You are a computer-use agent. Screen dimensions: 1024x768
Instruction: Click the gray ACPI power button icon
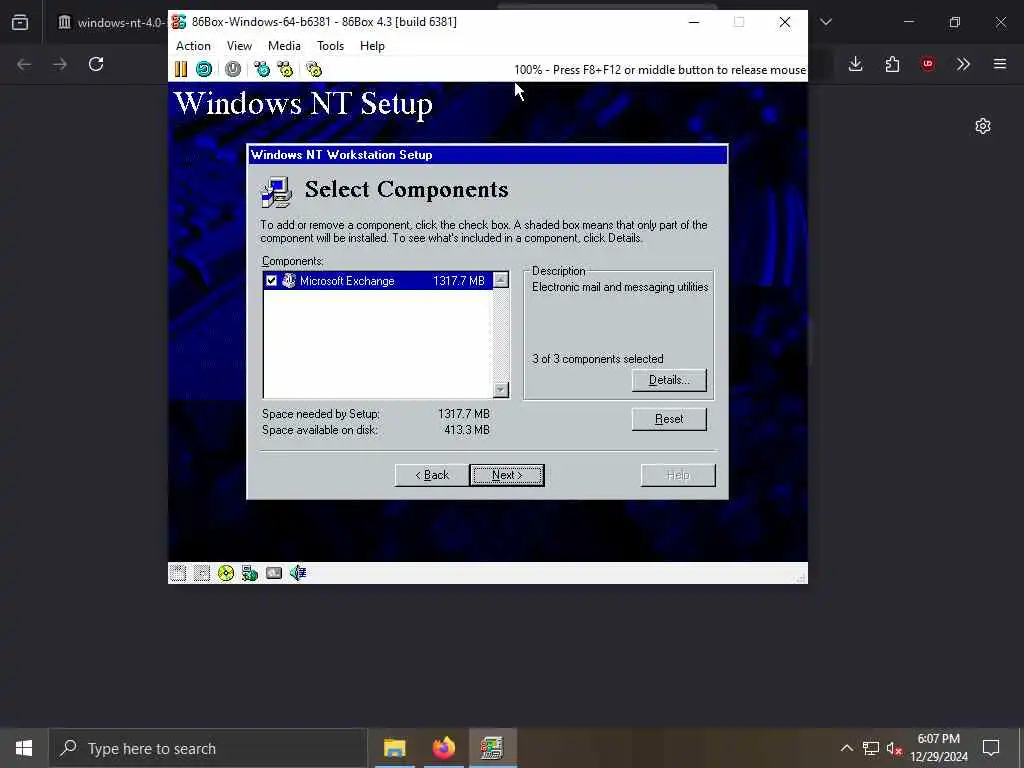click(x=232, y=69)
